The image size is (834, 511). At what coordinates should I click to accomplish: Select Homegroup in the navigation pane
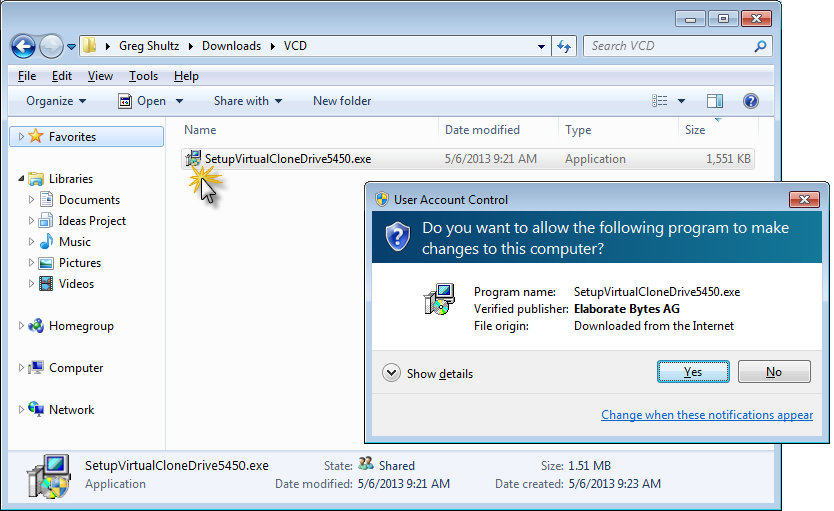pos(81,326)
